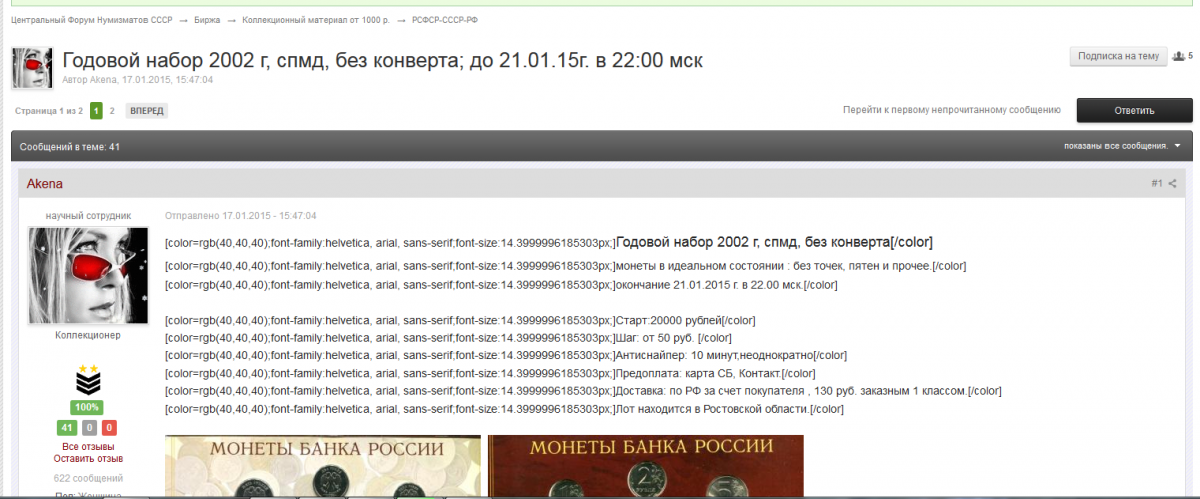This screenshot has height=499, width=1200.
Task: Open Страница 1 из 2 page jump
Action: tap(49, 111)
